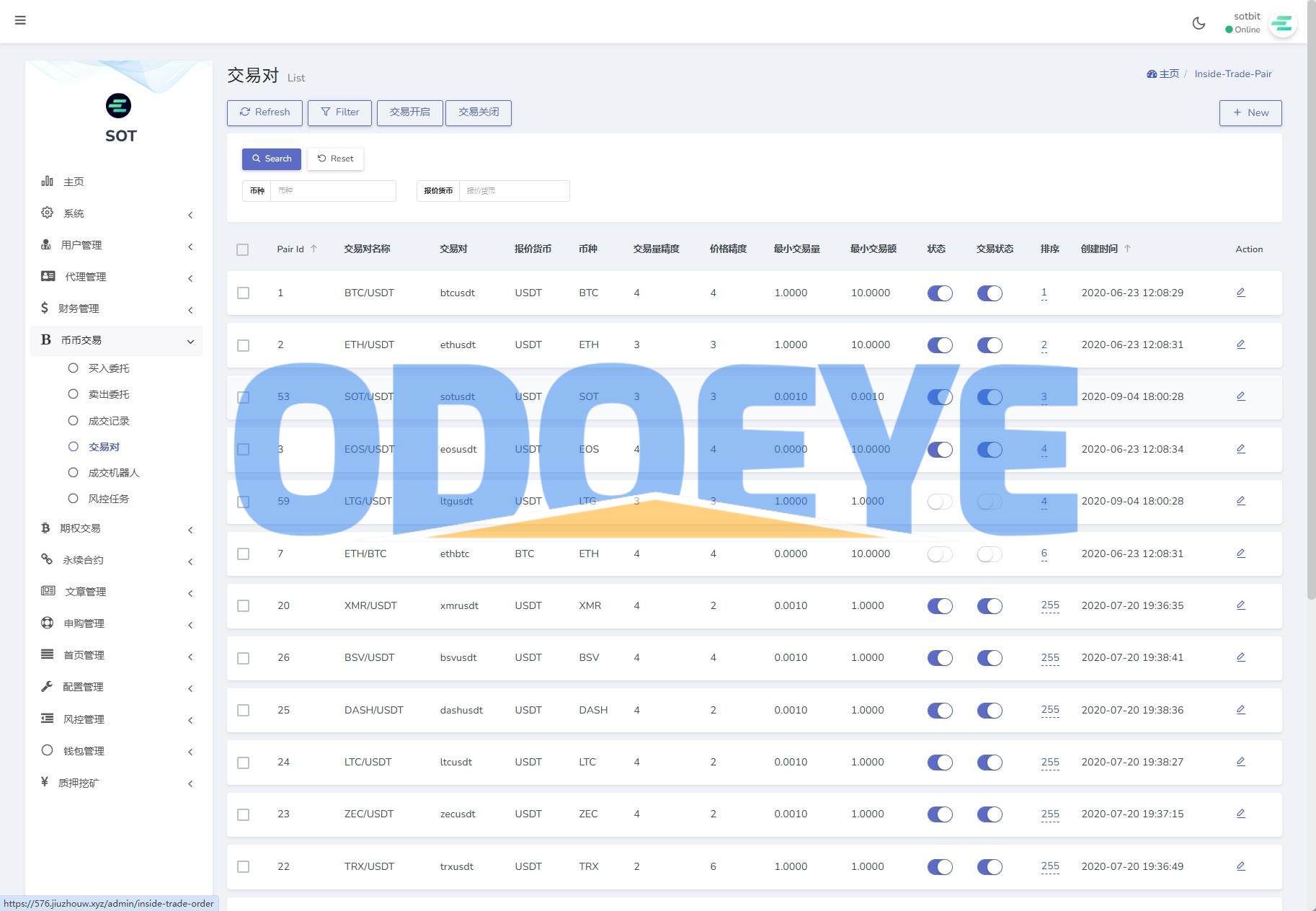Edit the ETH/USDT row pencil icon
Image resolution: width=1316 pixels, height=911 pixels.
(1240, 345)
